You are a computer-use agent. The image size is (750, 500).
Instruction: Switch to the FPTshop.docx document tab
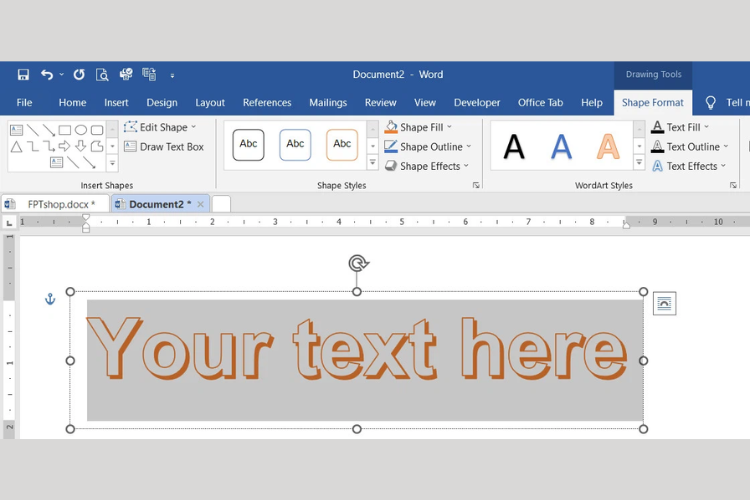pos(55,204)
